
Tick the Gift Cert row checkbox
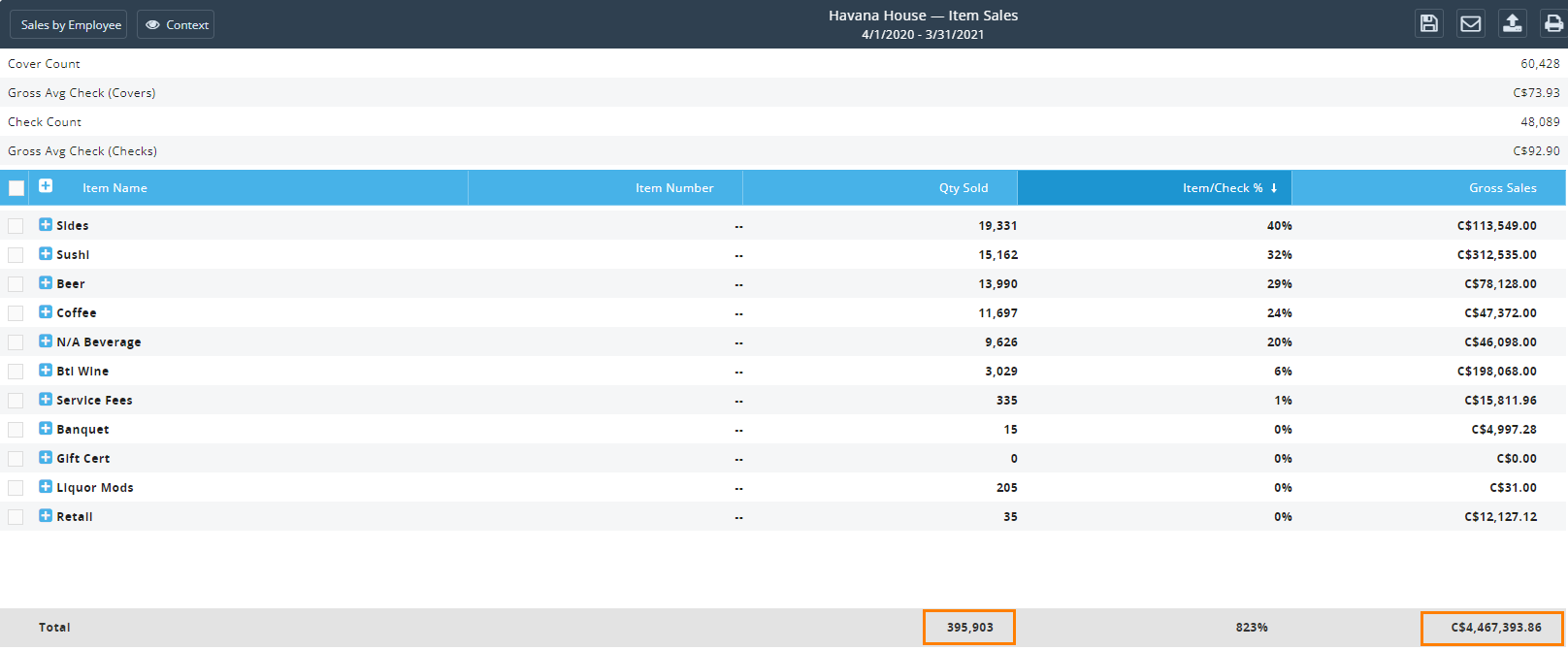click(16, 459)
